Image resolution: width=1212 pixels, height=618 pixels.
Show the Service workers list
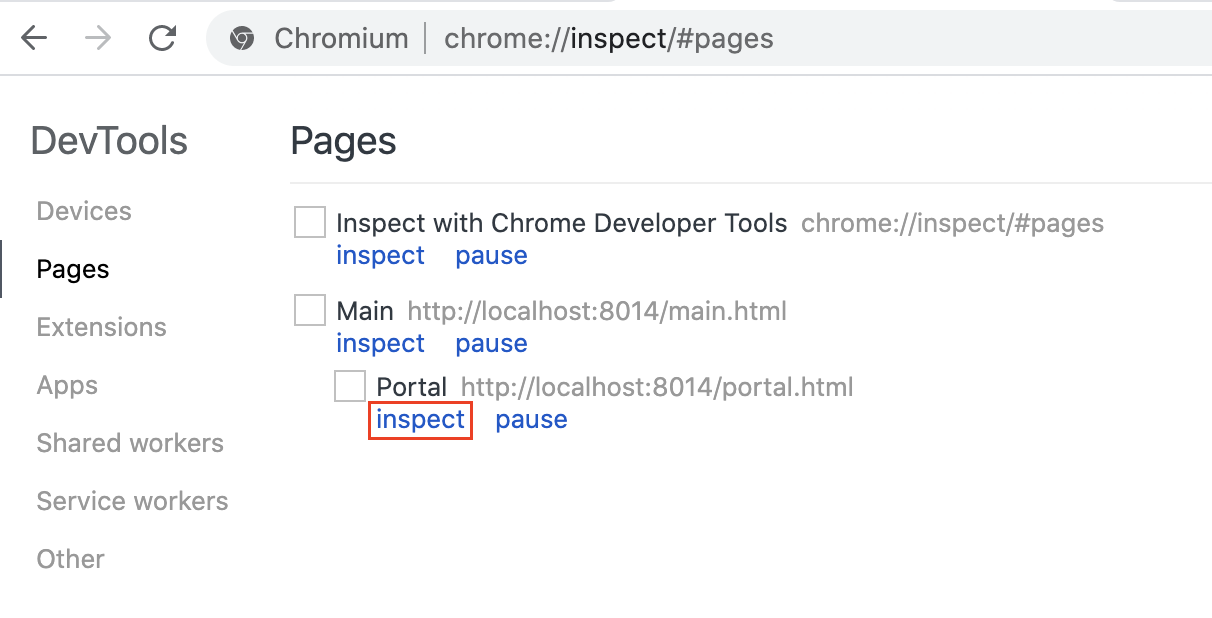tap(132, 501)
